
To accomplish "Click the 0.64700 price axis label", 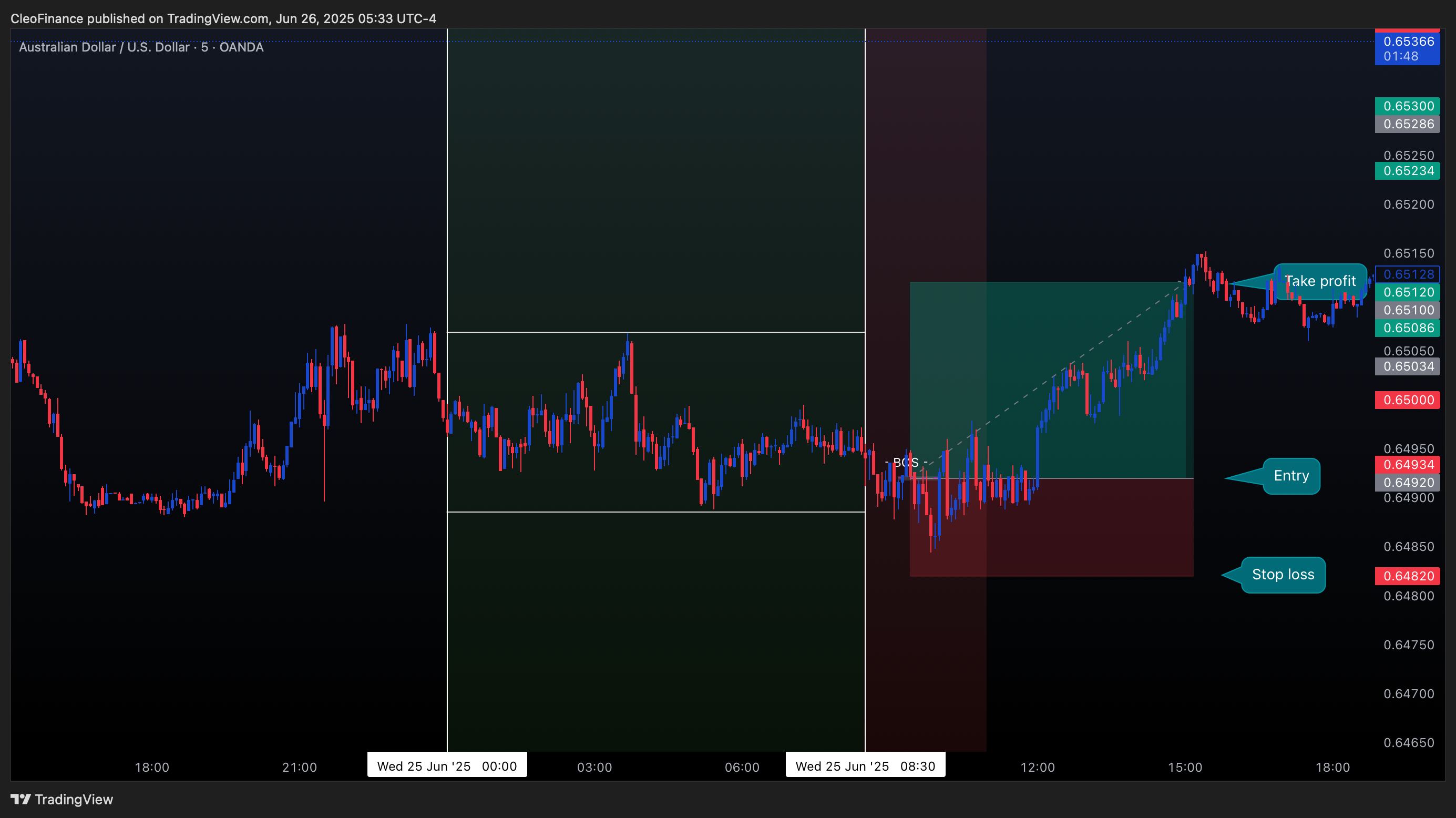I will [x=1409, y=693].
